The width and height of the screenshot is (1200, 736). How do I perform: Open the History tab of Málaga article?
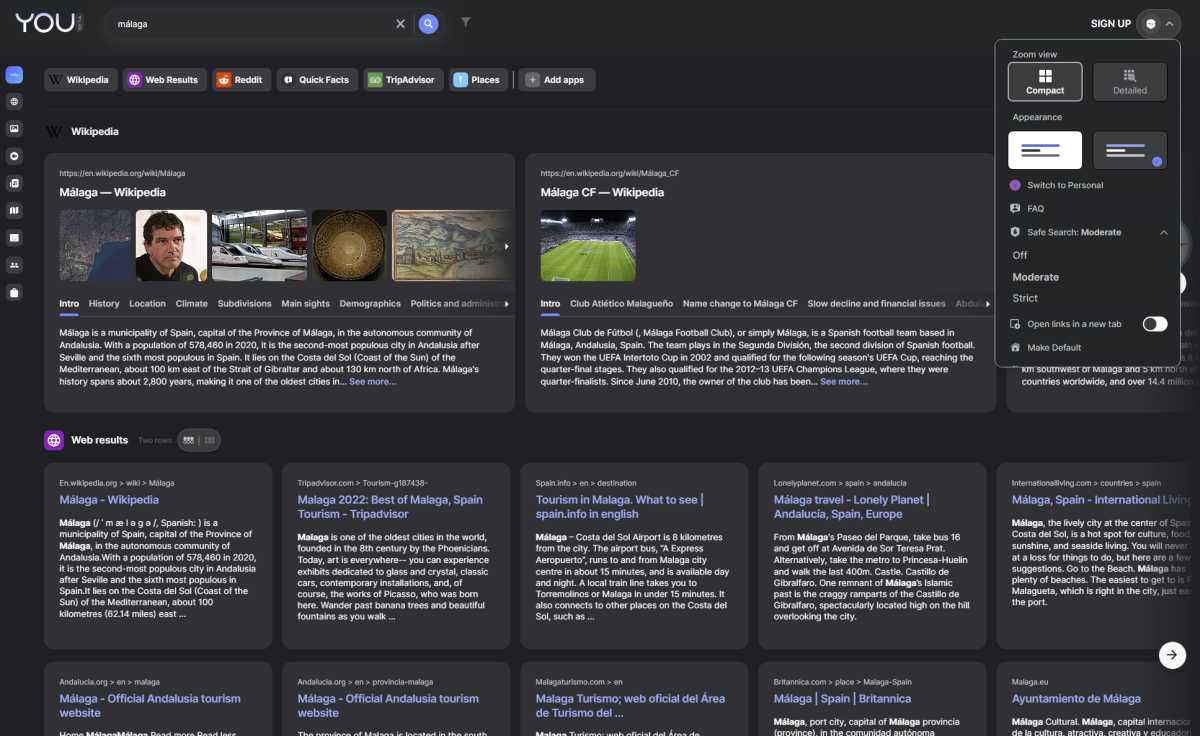[x=104, y=304]
